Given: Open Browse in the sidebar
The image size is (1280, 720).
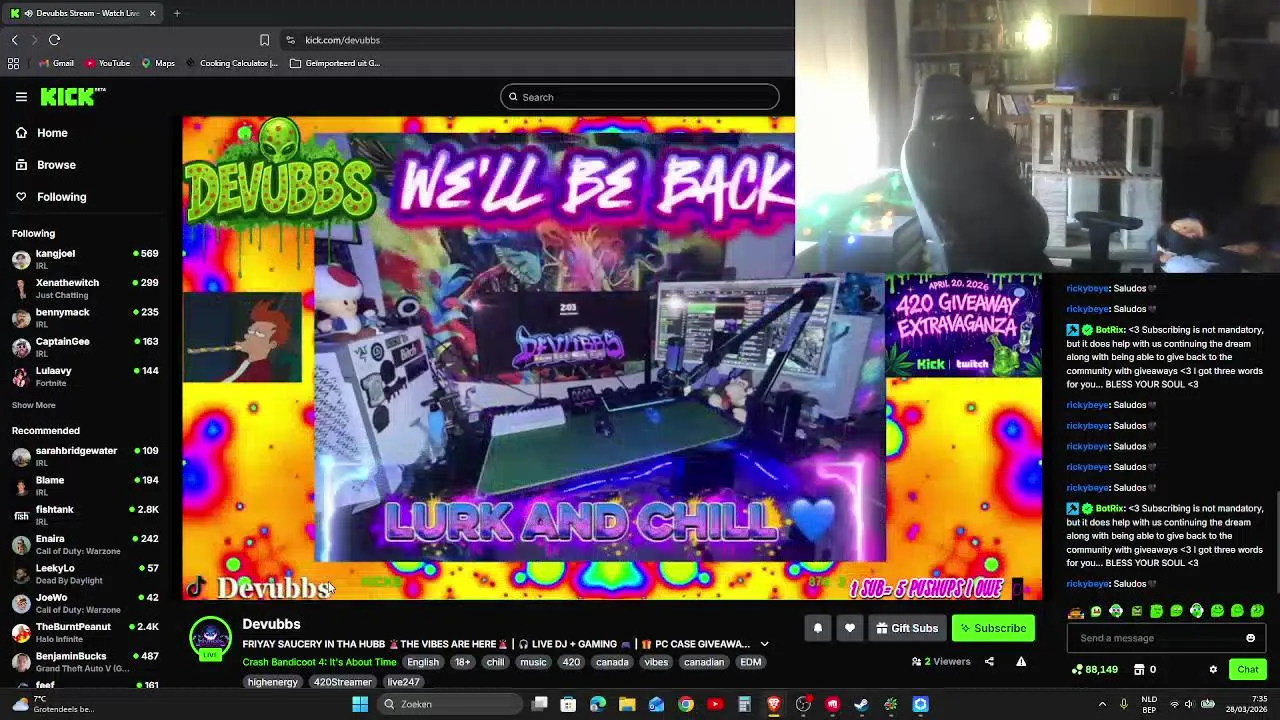Looking at the screenshot, I should click(56, 165).
